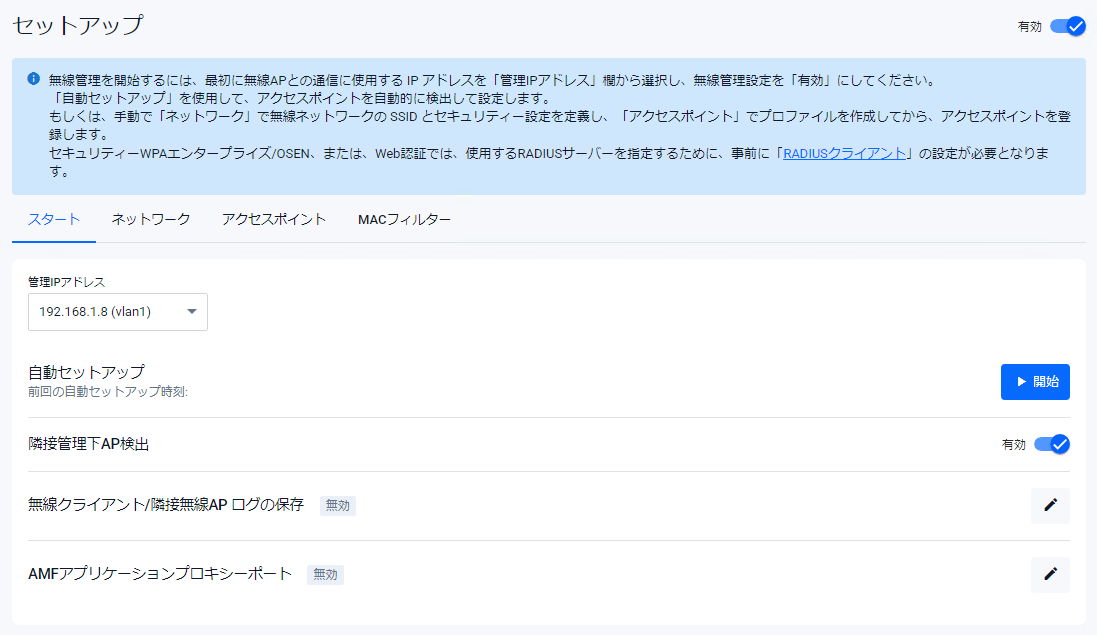Click the pencil icon for AMFアプリケーションプロキシーポート
This screenshot has width=1097, height=635.
point(1050,574)
